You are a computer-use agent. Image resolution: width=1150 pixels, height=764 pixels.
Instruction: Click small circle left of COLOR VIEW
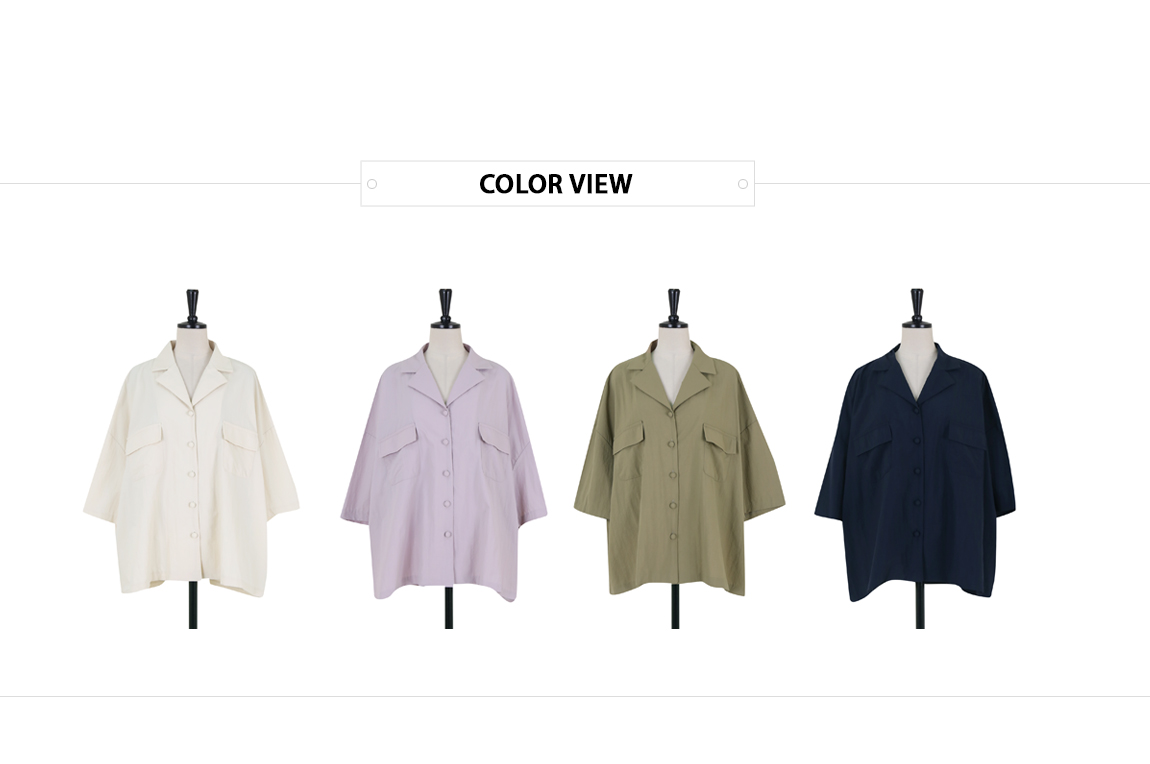[x=372, y=184]
